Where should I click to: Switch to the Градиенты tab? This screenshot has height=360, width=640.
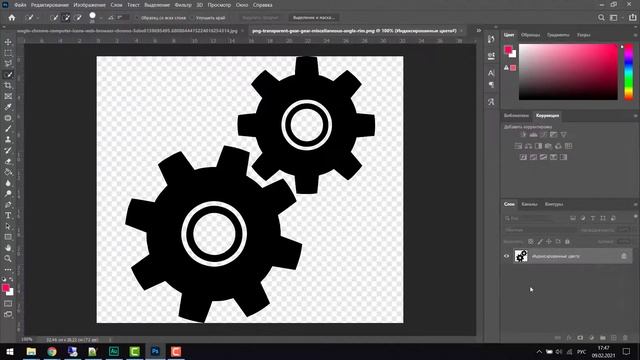coord(558,35)
